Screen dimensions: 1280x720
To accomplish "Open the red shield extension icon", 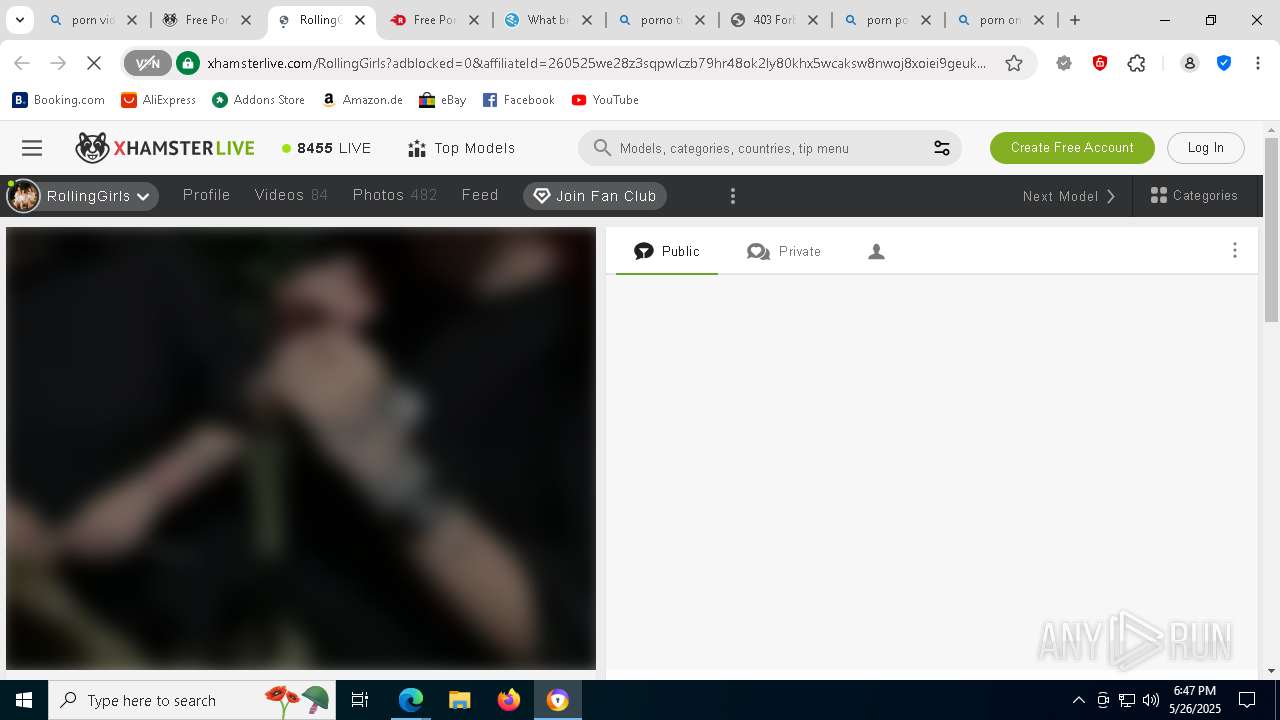I will 1100,63.
